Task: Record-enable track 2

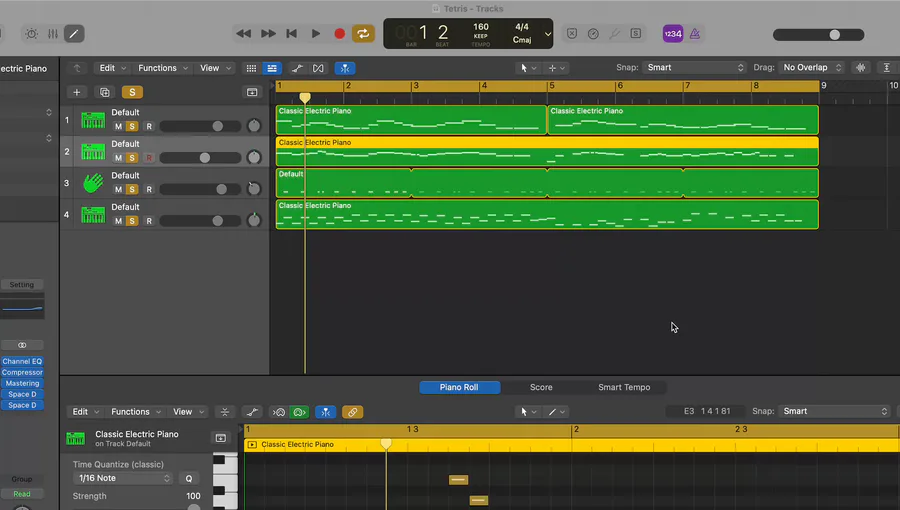Action: [x=149, y=158]
